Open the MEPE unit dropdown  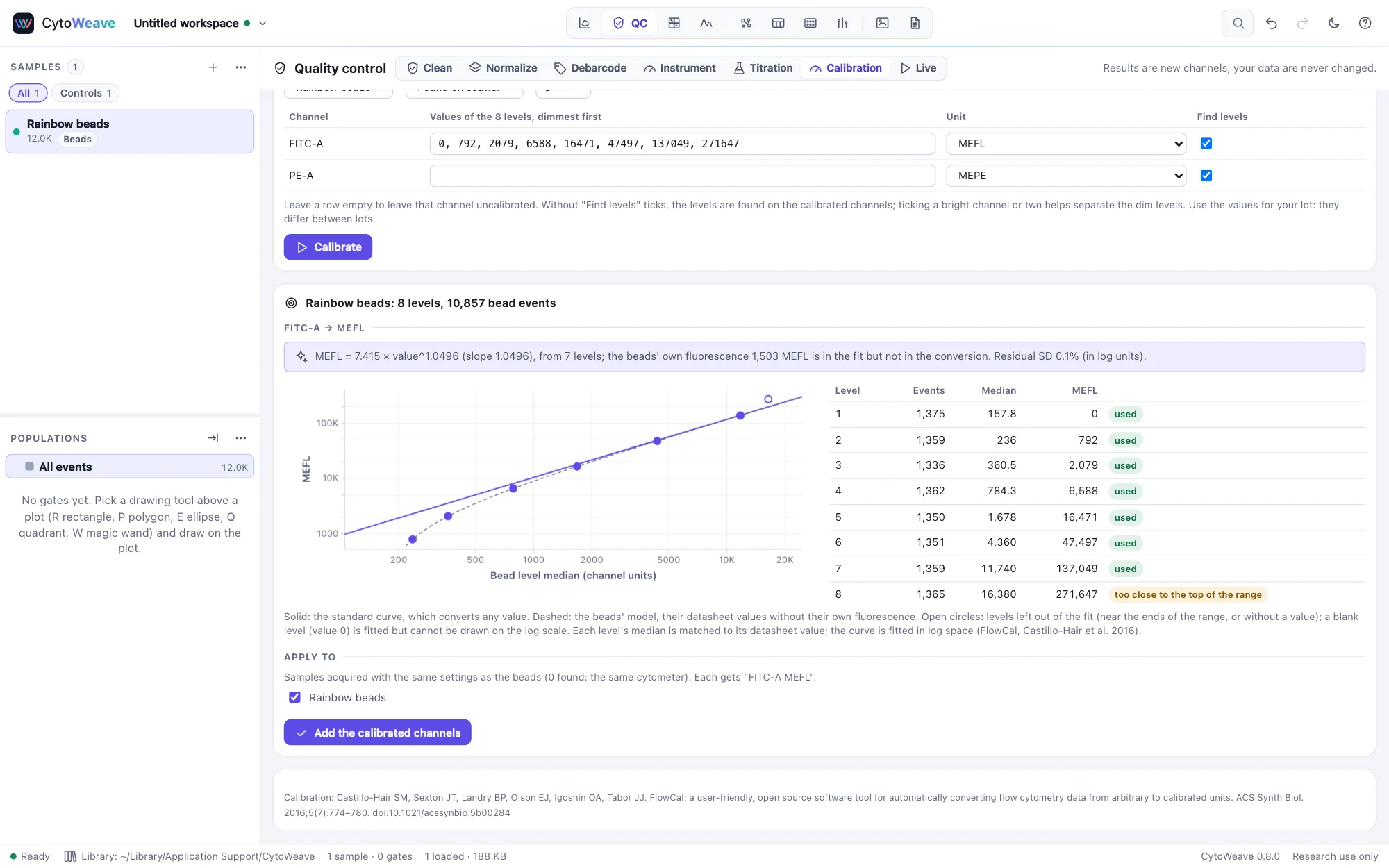pos(1066,176)
